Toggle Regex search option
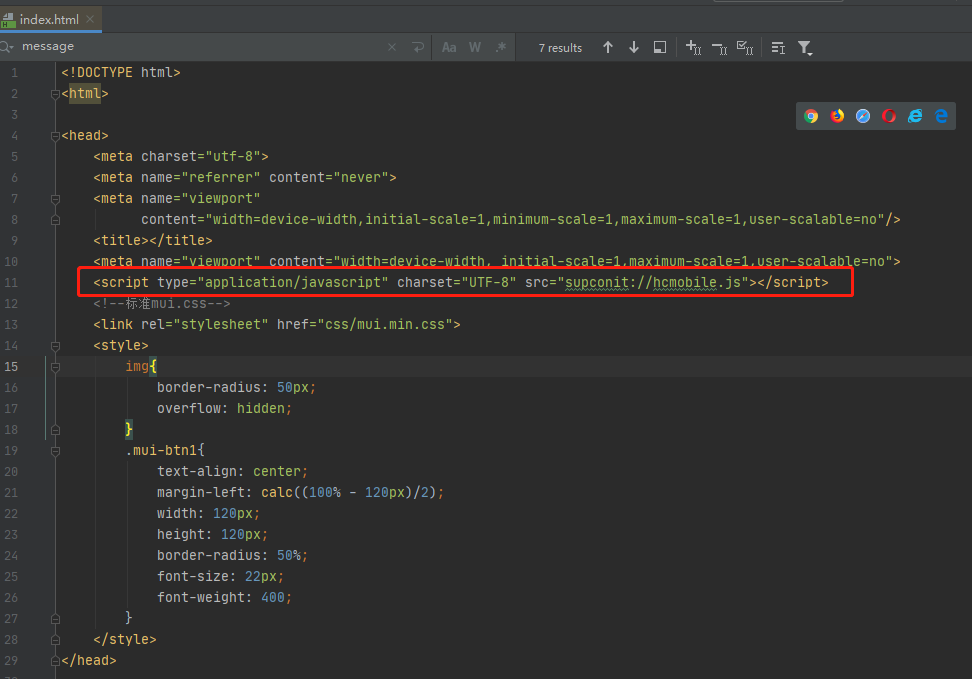The image size is (972, 679). [501, 47]
